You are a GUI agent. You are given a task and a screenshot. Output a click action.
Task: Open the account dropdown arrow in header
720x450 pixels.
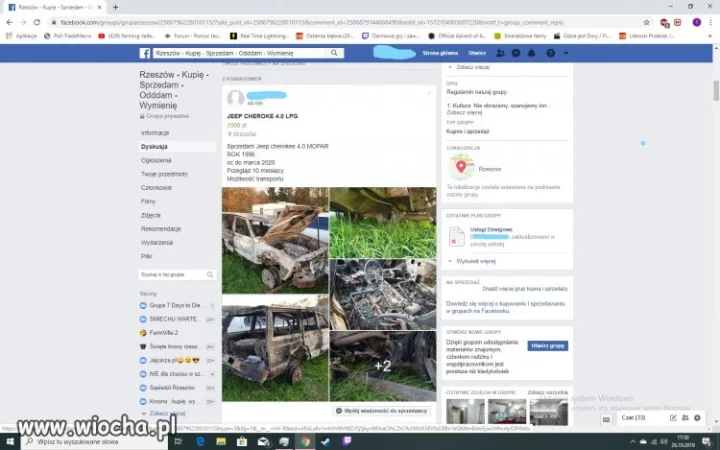(566, 53)
